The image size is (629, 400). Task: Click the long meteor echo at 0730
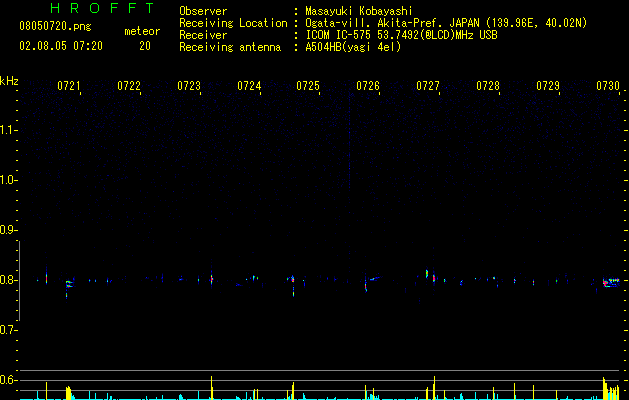coord(611,282)
